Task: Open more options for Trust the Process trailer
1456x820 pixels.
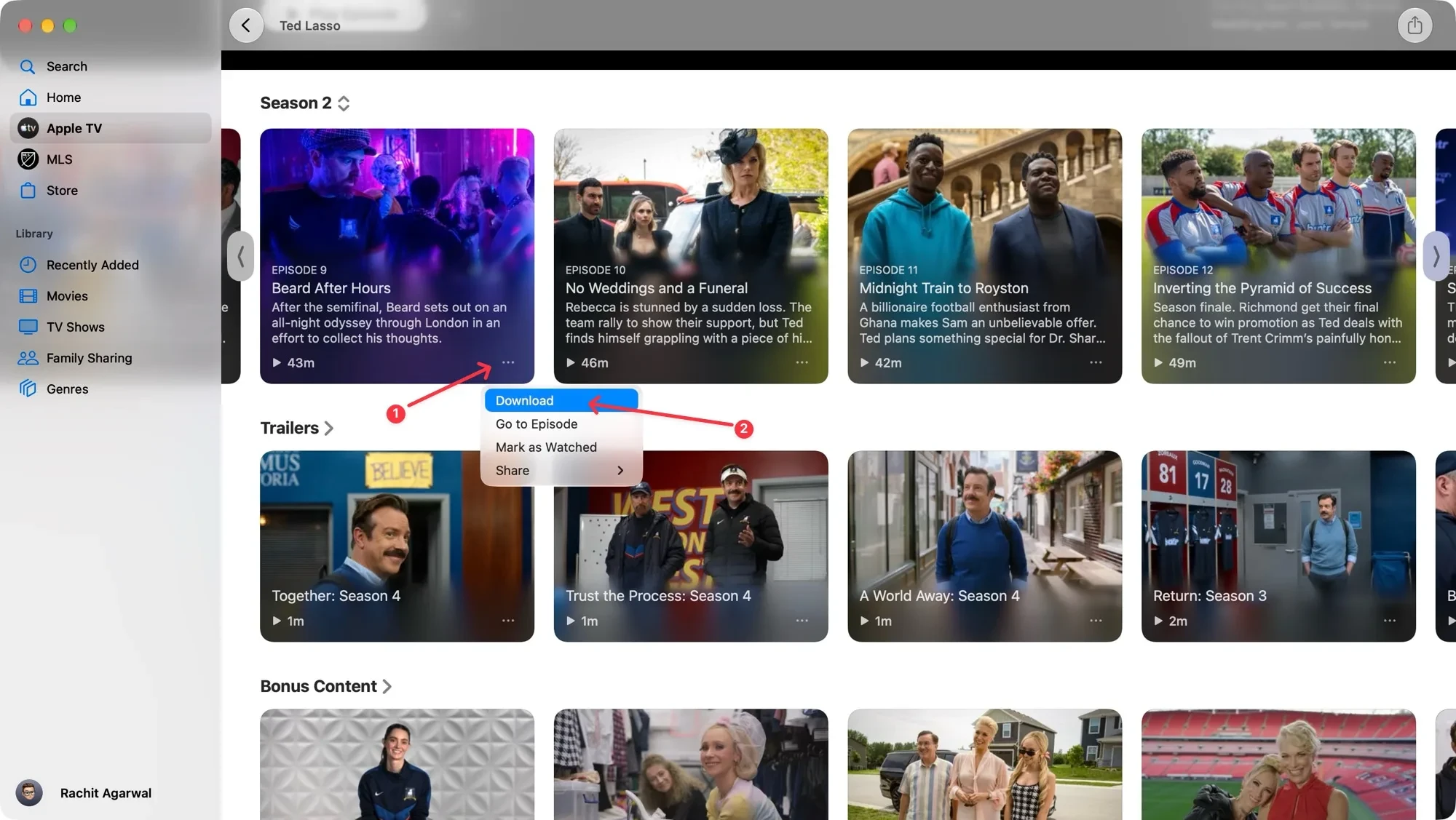Action: (802, 621)
